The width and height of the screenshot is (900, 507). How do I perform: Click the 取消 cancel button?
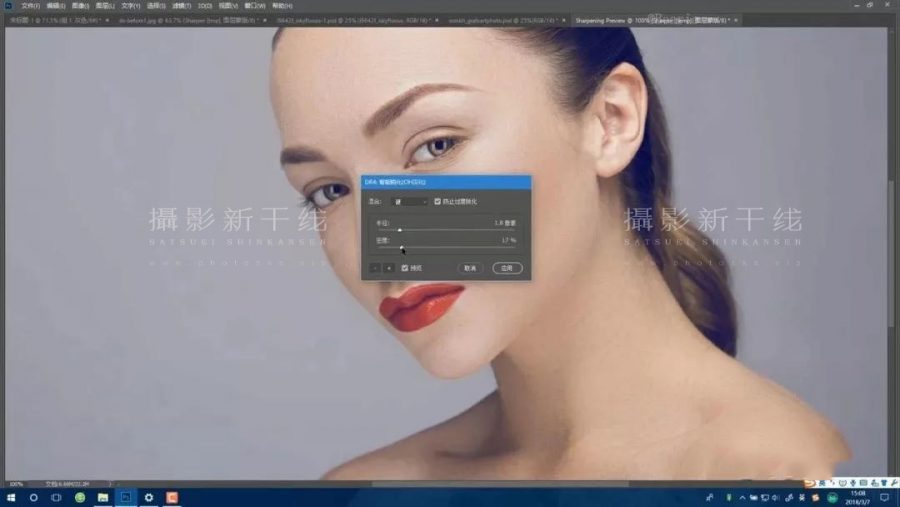coord(470,268)
